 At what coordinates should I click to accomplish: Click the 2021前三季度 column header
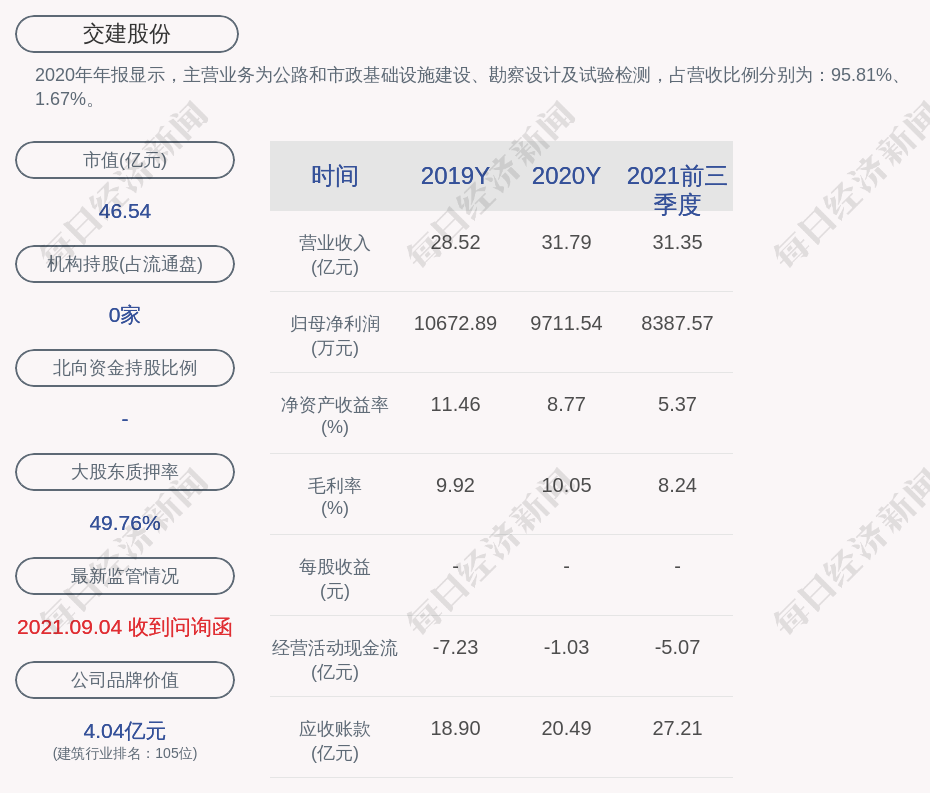tap(677, 189)
